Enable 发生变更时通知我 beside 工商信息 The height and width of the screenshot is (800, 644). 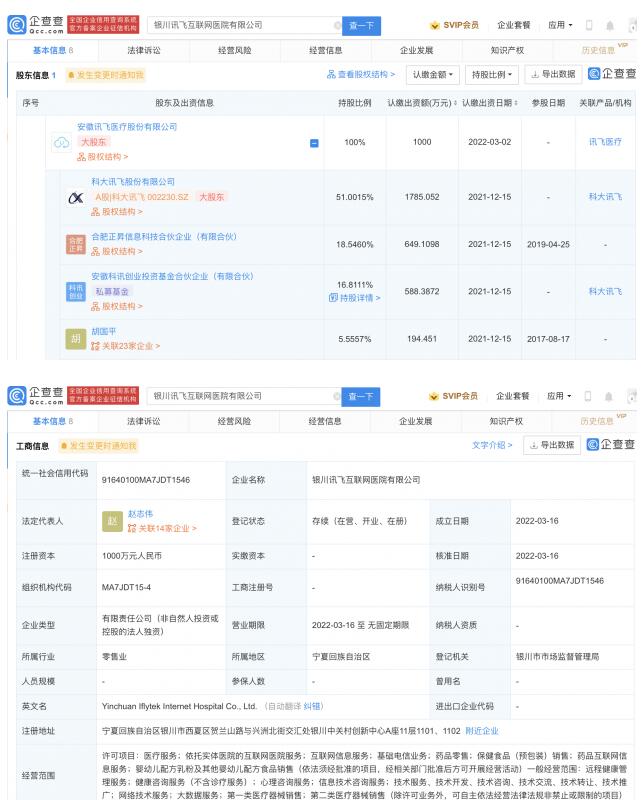(x=99, y=446)
